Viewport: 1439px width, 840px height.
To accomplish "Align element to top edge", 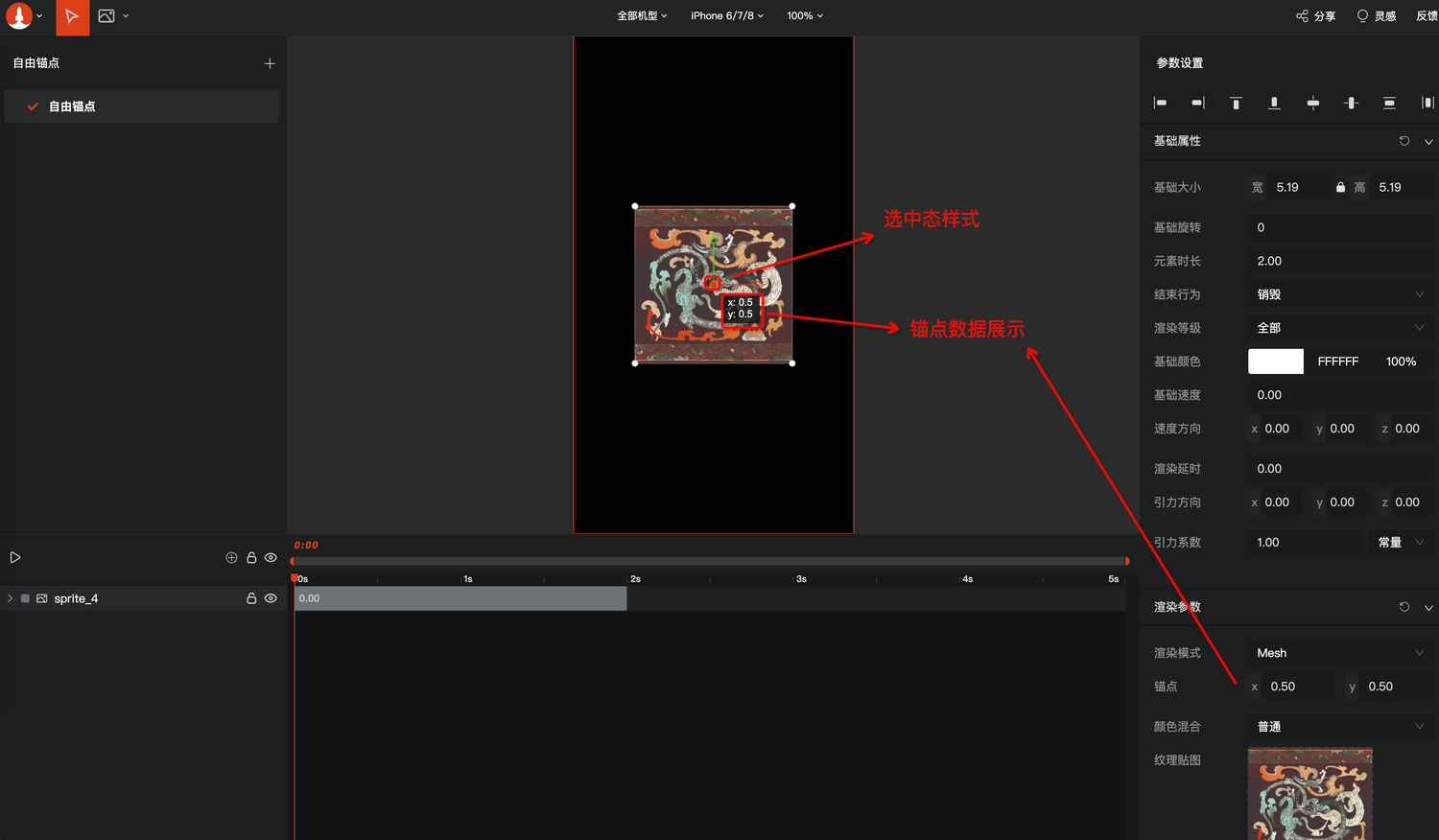I will 1236,103.
